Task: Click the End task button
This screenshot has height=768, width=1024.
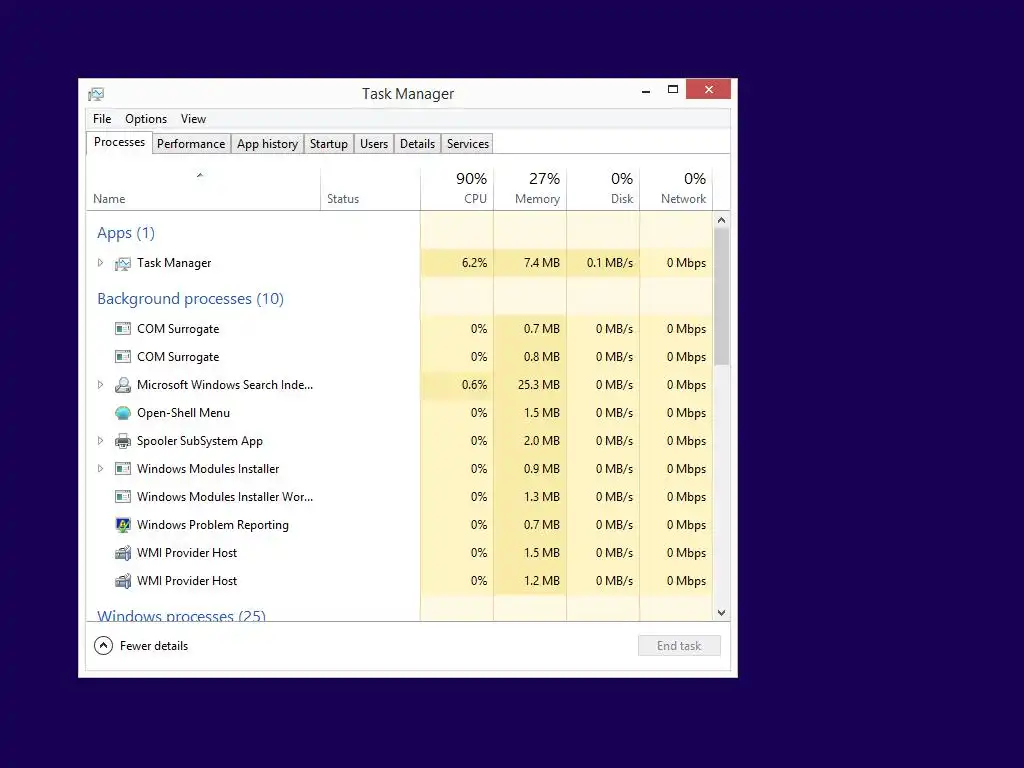Action: 679,646
